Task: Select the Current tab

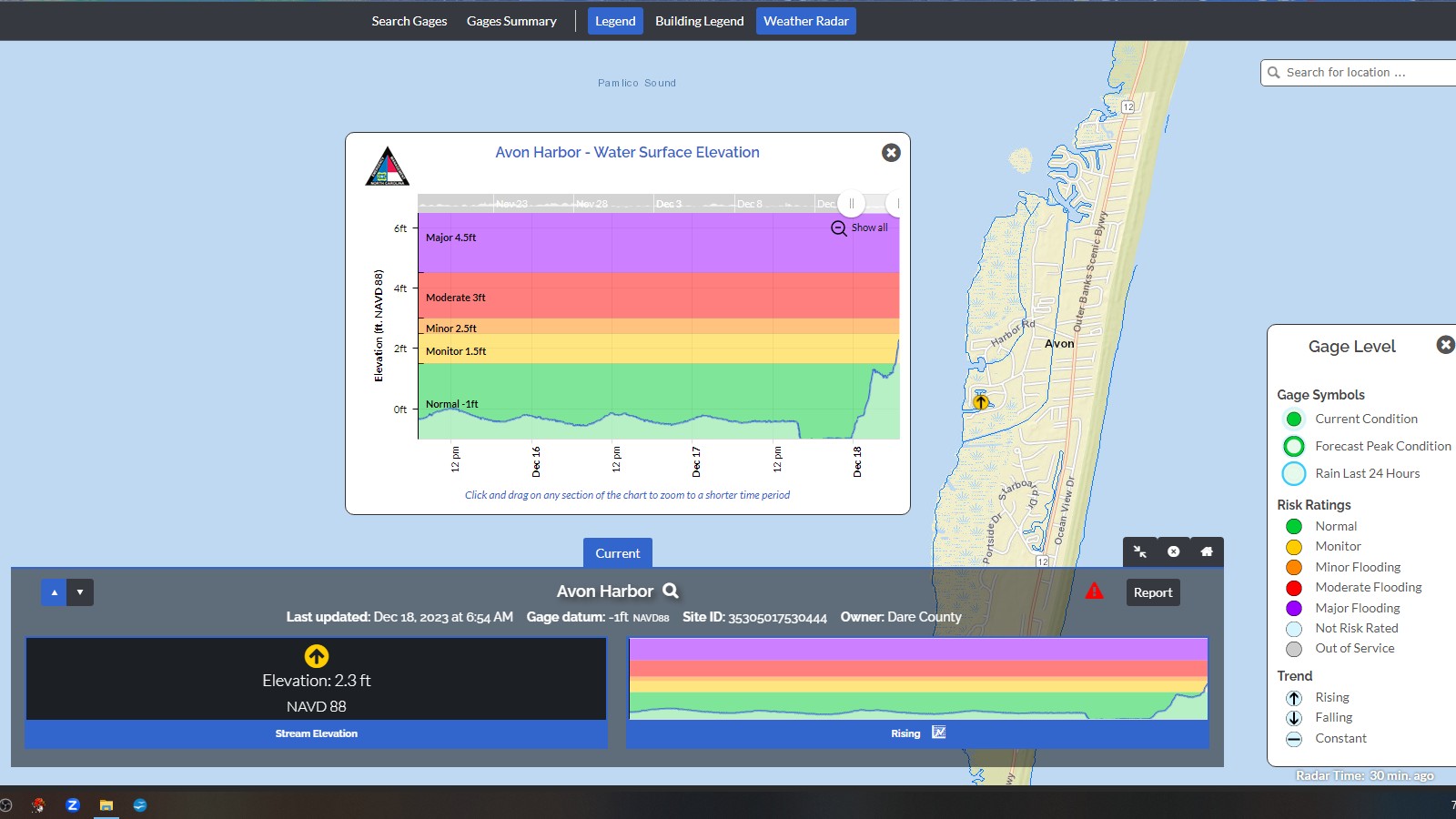Action: point(618,553)
